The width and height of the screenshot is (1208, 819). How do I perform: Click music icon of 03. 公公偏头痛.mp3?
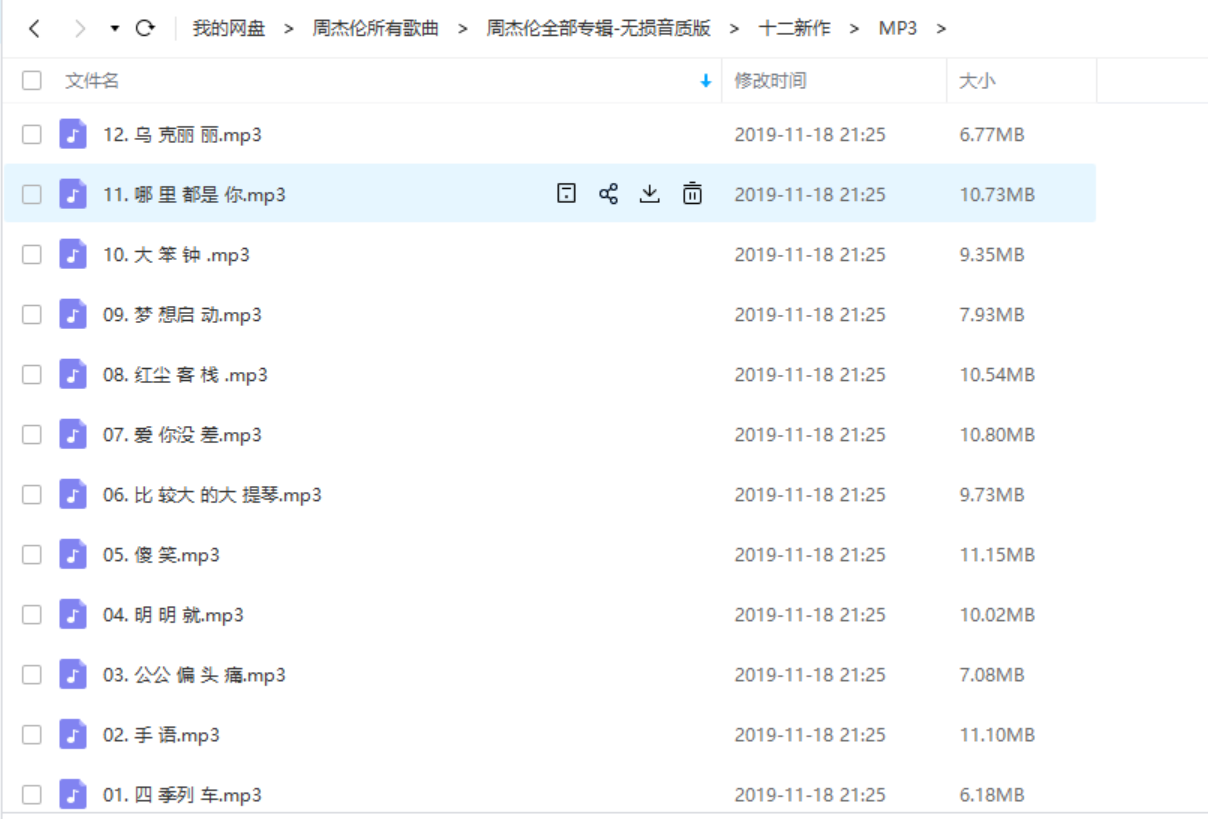[x=73, y=674]
